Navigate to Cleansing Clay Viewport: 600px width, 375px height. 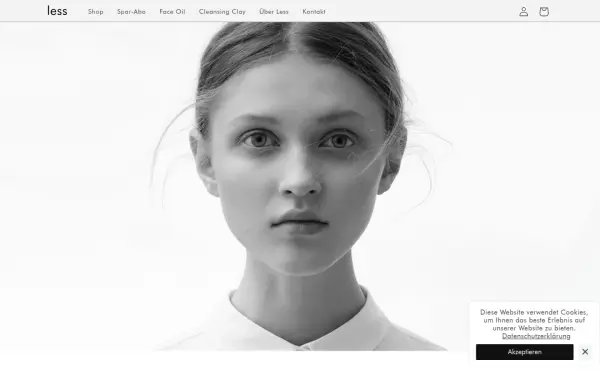point(222,12)
